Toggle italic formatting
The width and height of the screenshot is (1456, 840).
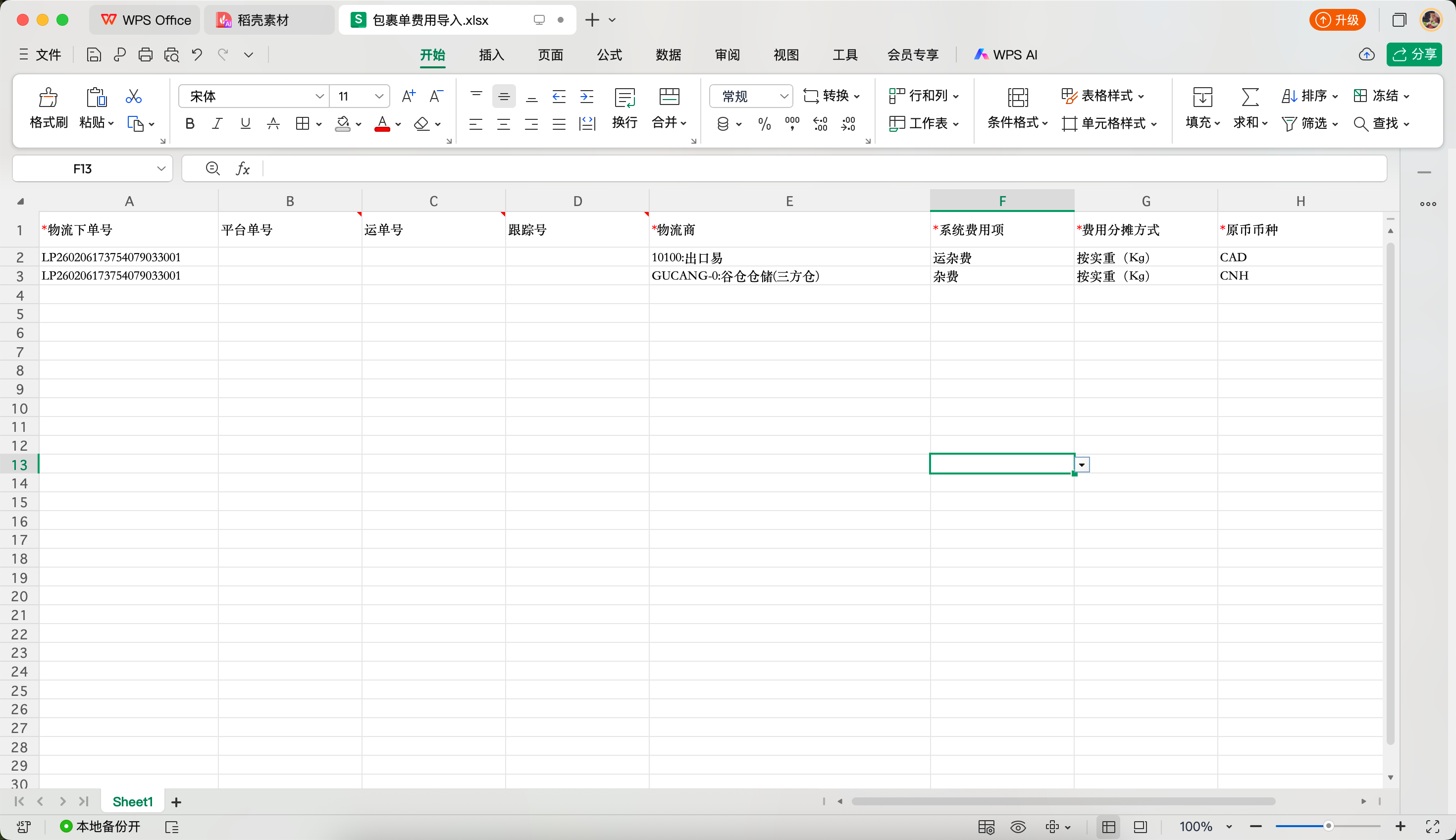pos(217,124)
